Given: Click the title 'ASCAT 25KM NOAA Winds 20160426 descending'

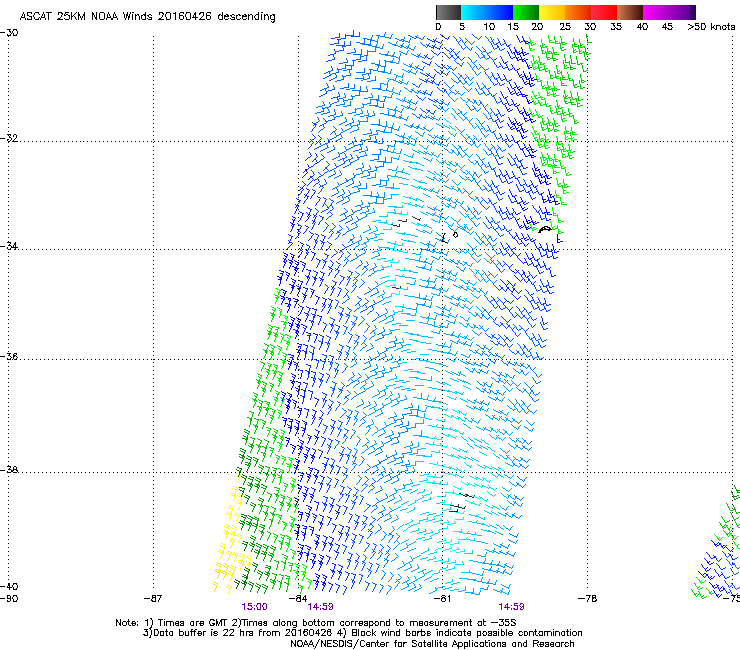Looking at the screenshot, I should tap(147, 17).
